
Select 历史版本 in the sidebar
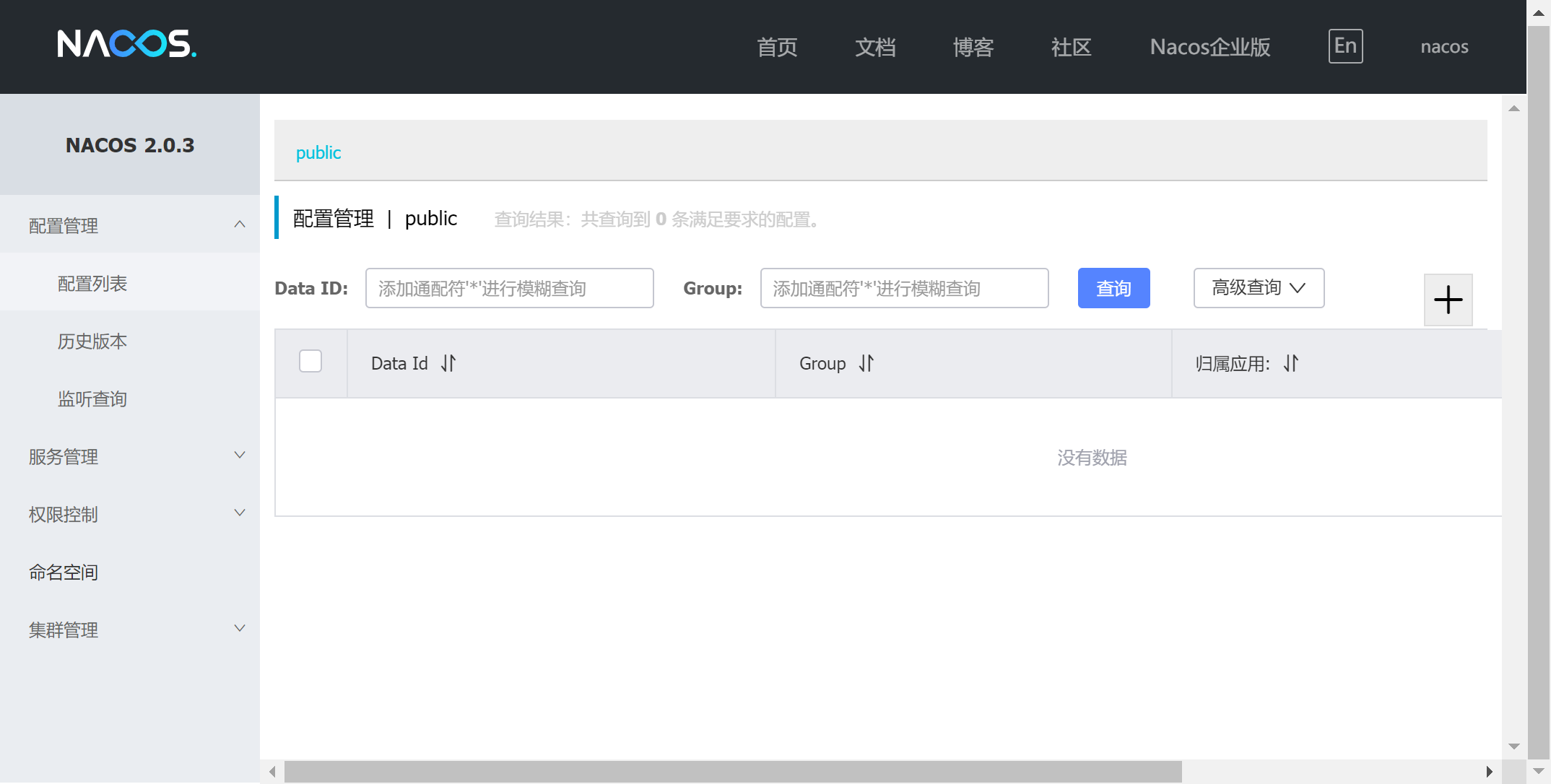(x=92, y=341)
